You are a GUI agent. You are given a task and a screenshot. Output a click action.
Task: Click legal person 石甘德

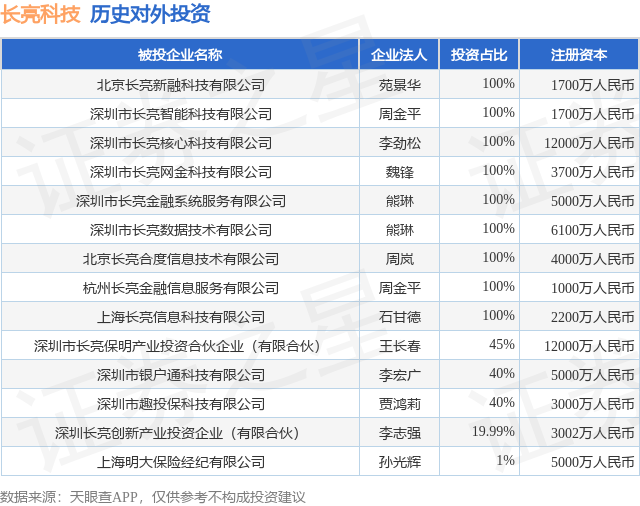tap(400, 317)
